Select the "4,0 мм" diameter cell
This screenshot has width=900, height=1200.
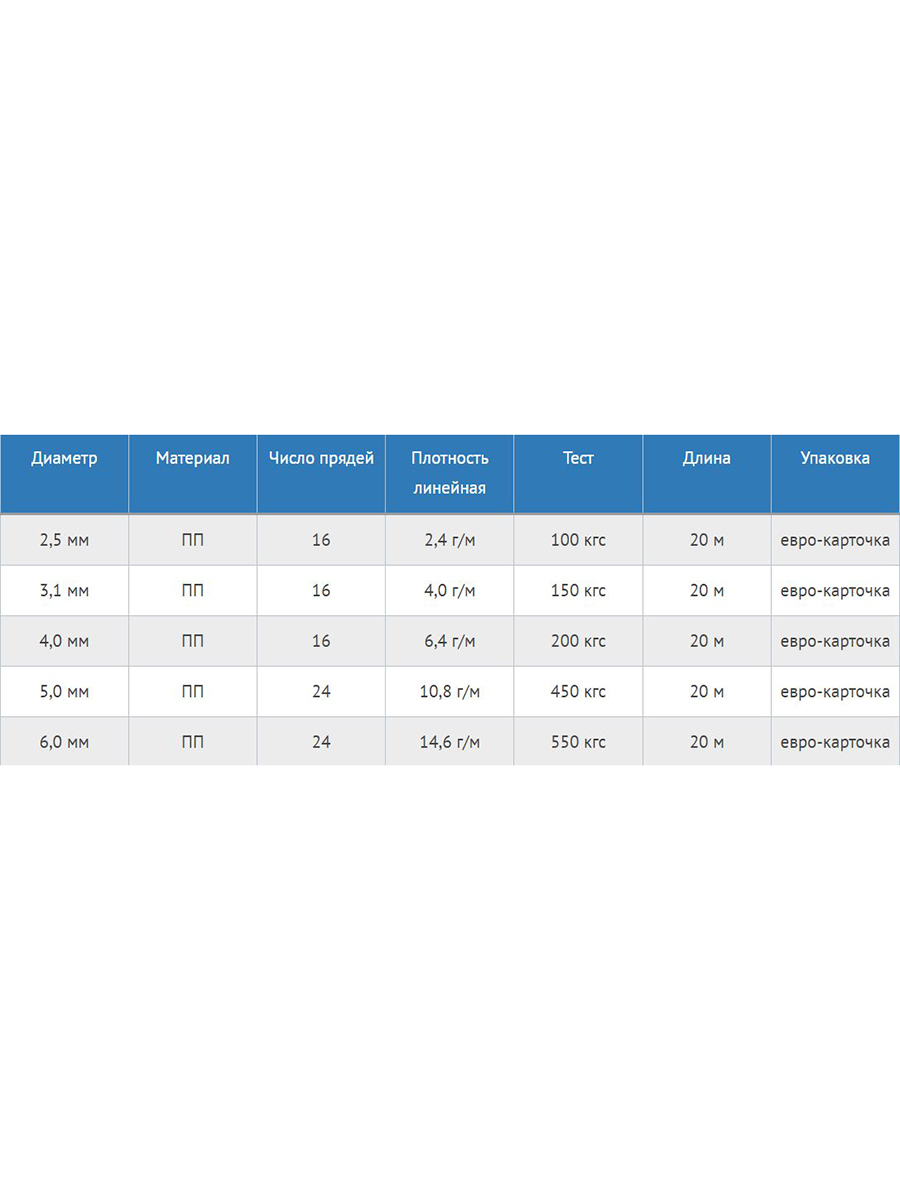pos(64,641)
